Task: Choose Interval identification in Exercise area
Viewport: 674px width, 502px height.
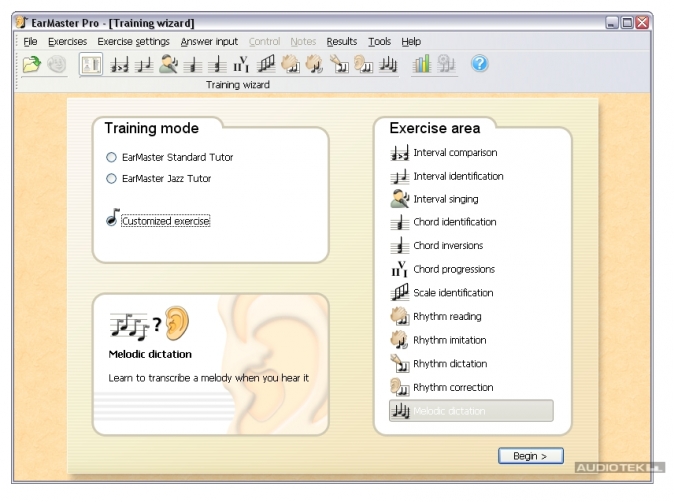Action: click(447, 176)
